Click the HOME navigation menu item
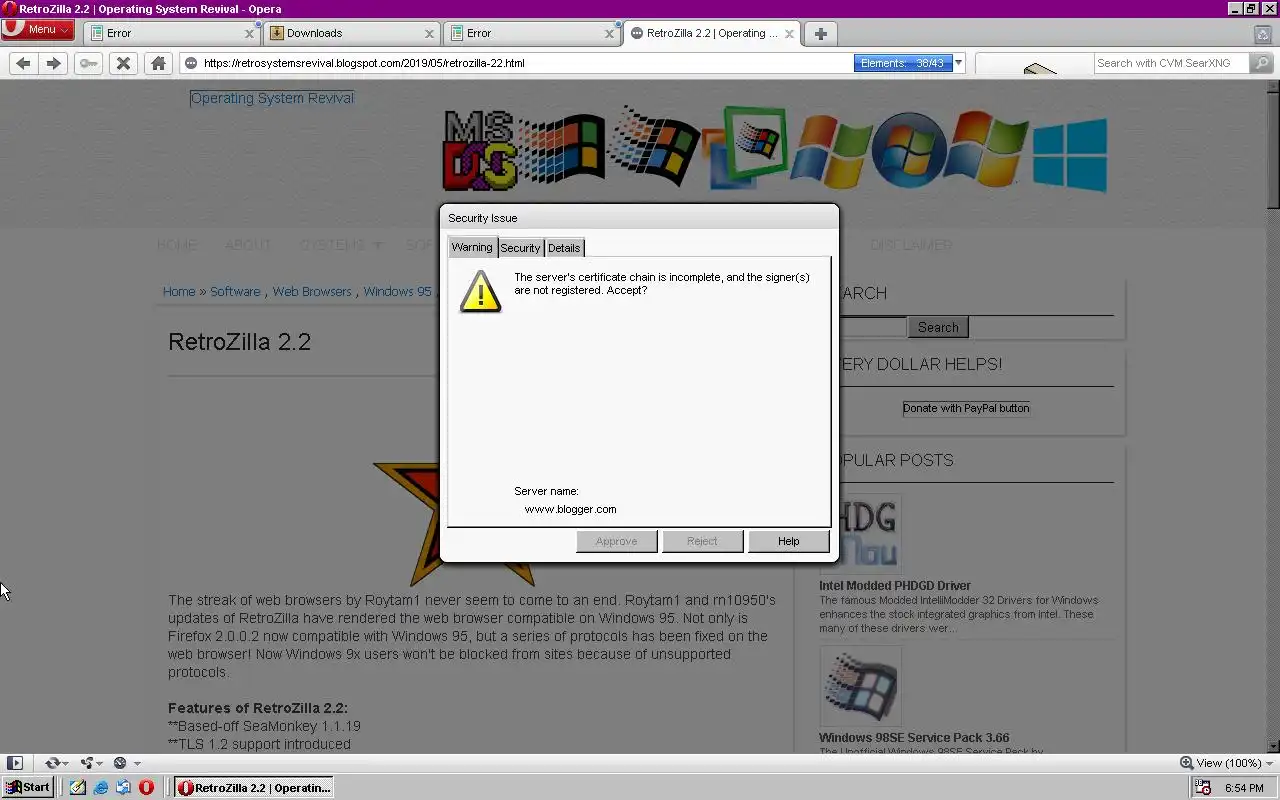This screenshot has width=1280, height=800. (x=177, y=245)
